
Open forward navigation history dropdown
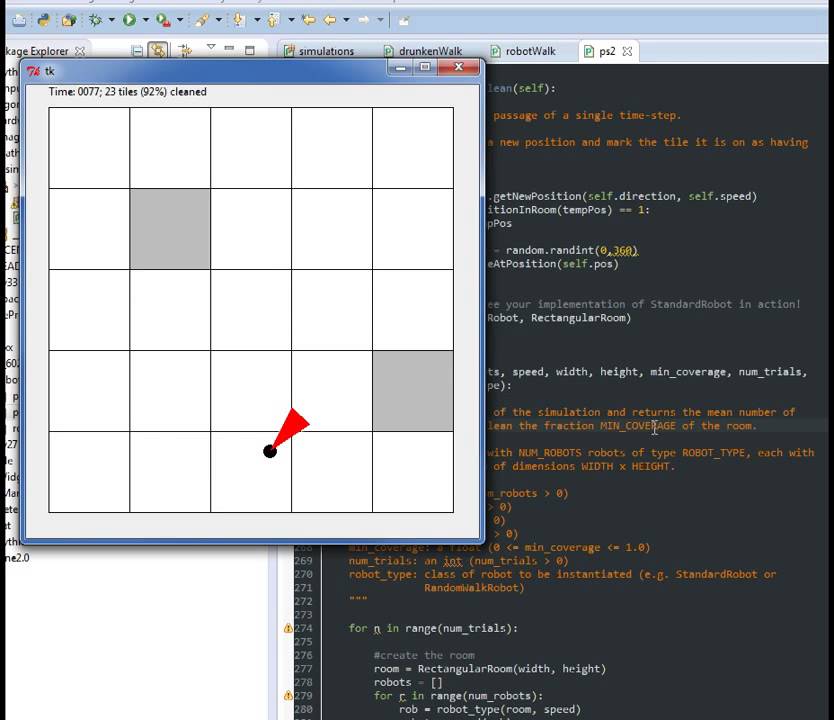(x=380, y=20)
